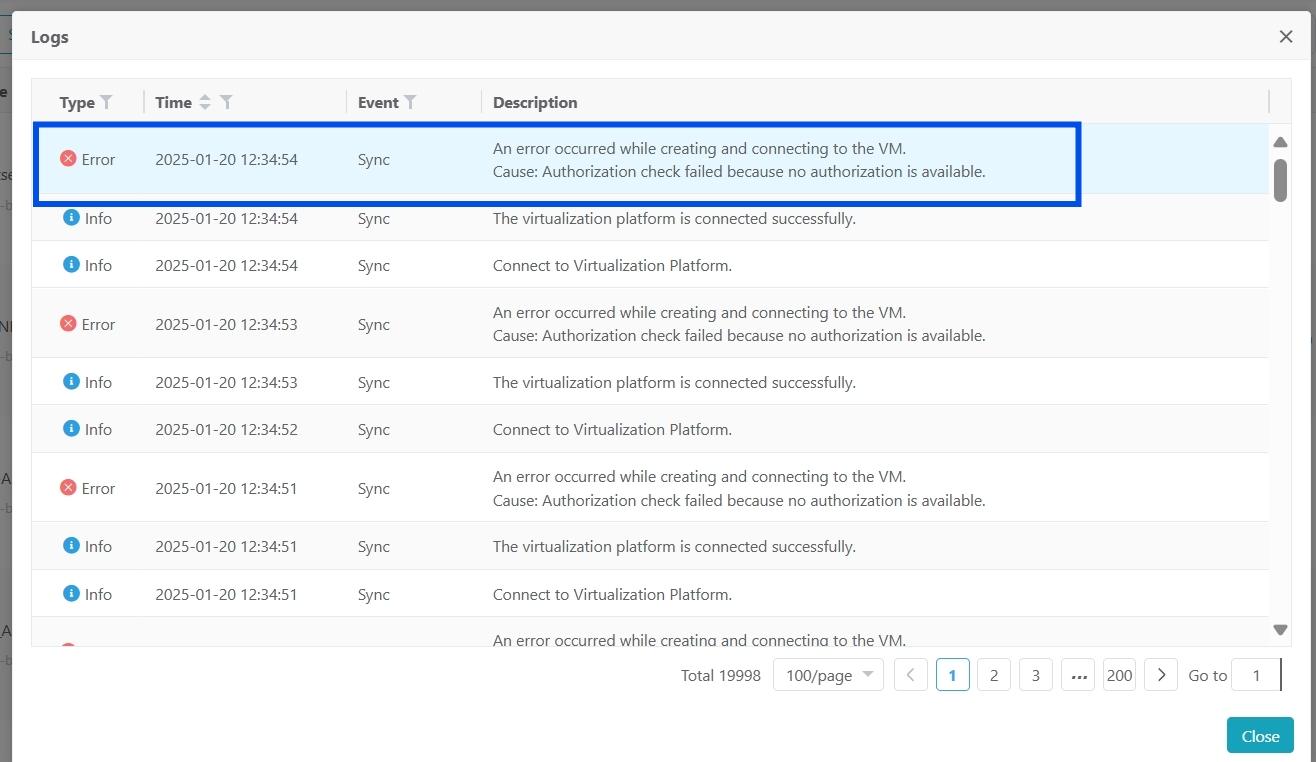
Task: Go to next page arrow
Action: point(1161,675)
